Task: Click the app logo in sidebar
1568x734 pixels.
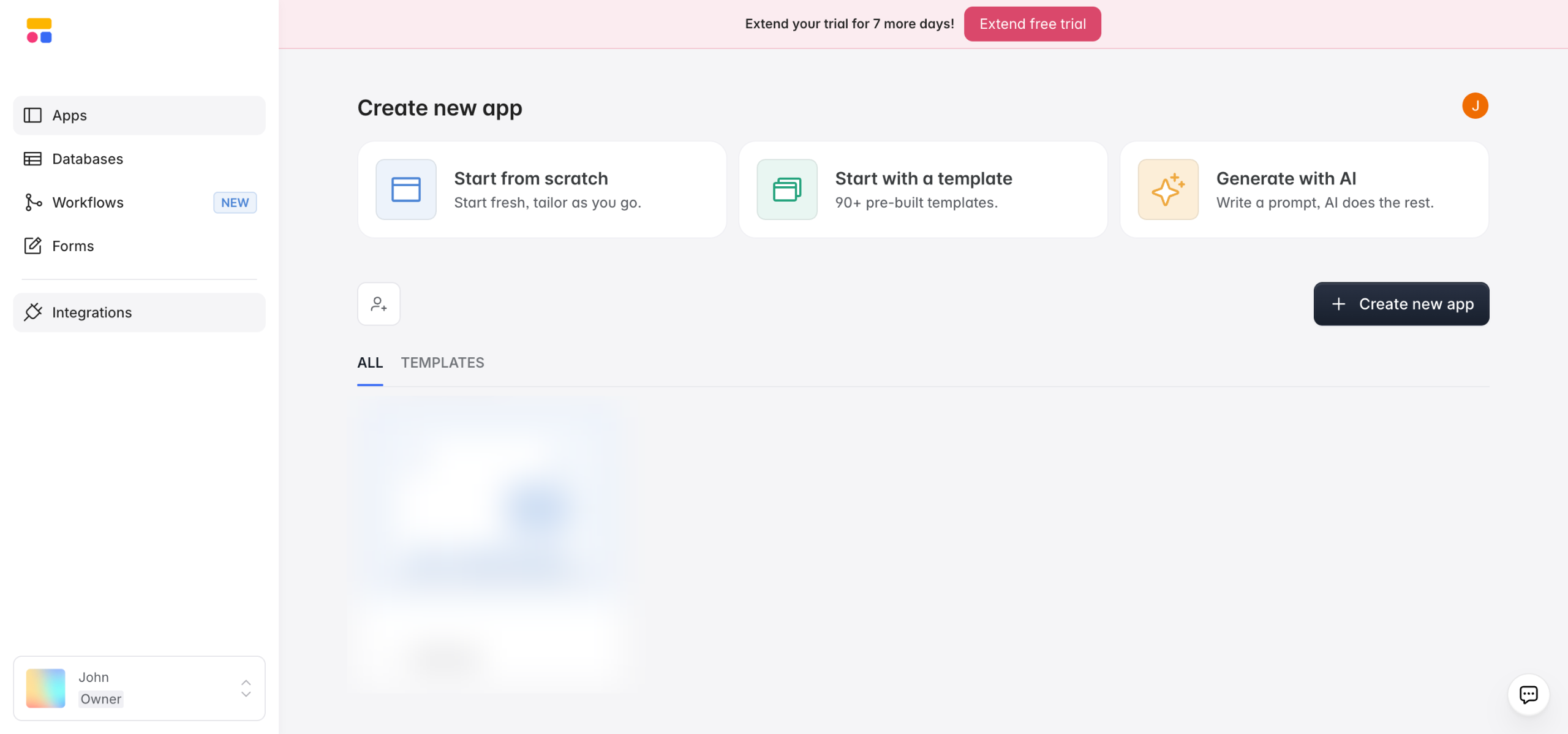Action: point(39,31)
